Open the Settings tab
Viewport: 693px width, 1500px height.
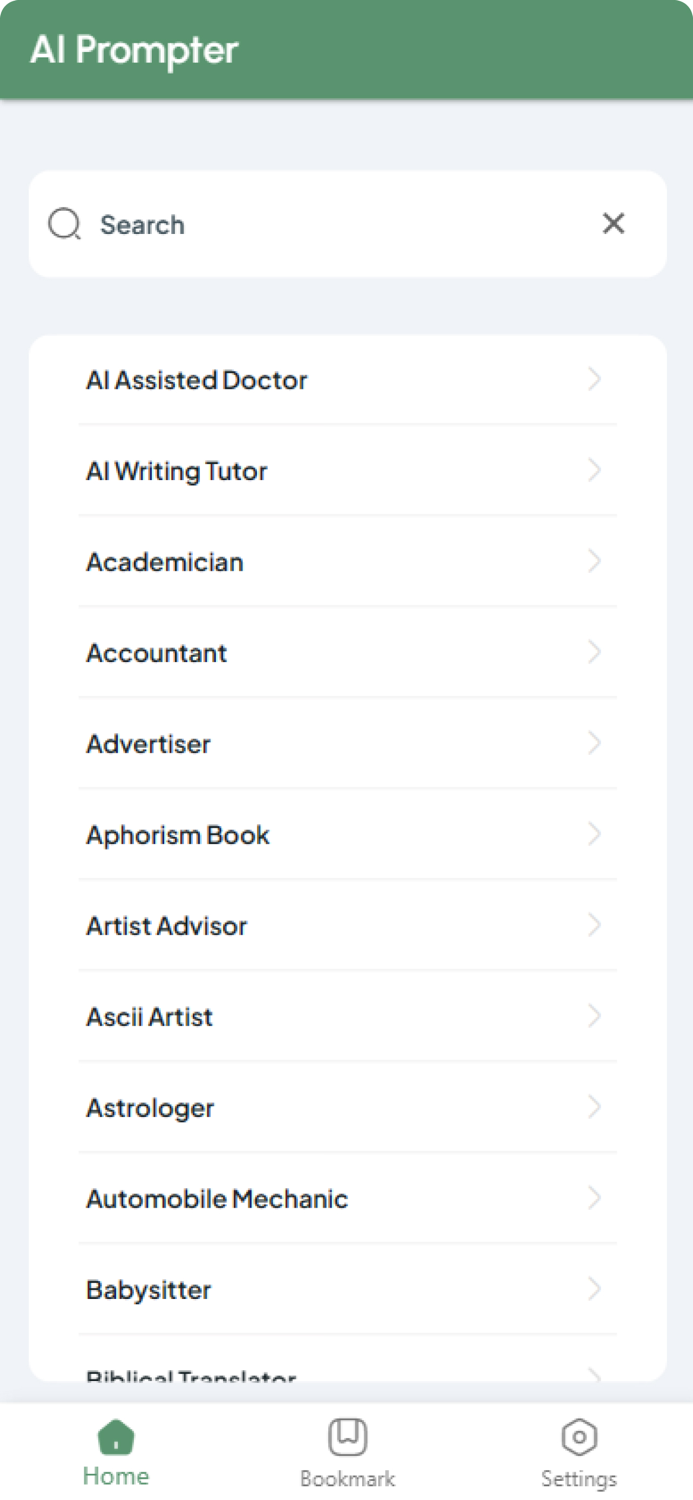point(578,1452)
